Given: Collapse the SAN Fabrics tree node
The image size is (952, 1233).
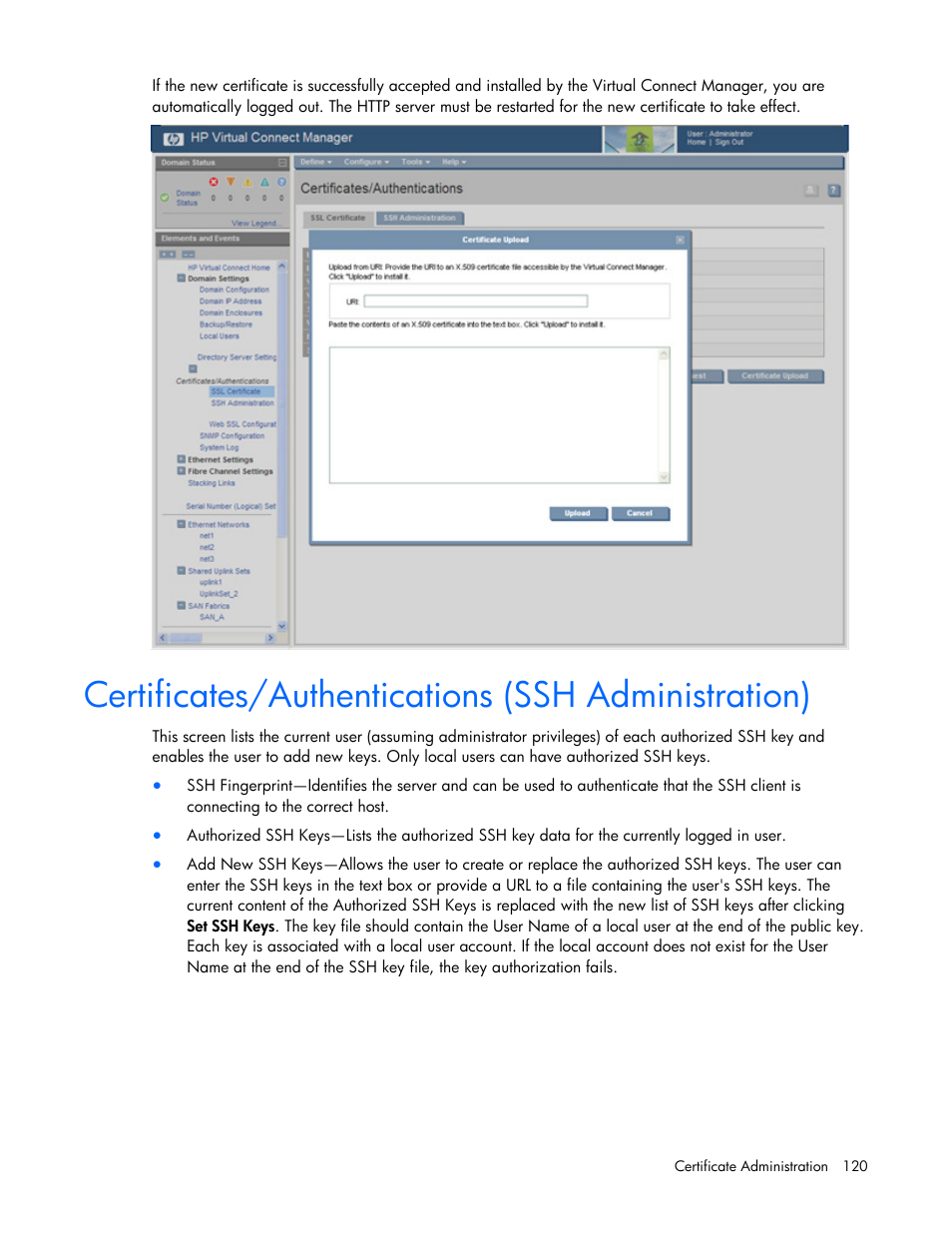Looking at the screenshot, I should point(182,605).
